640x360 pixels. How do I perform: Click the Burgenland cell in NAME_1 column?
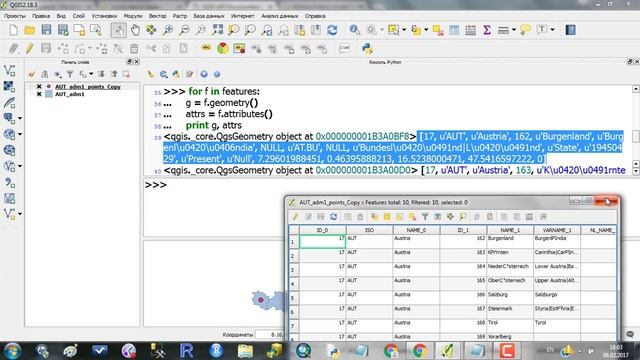tap(510, 242)
